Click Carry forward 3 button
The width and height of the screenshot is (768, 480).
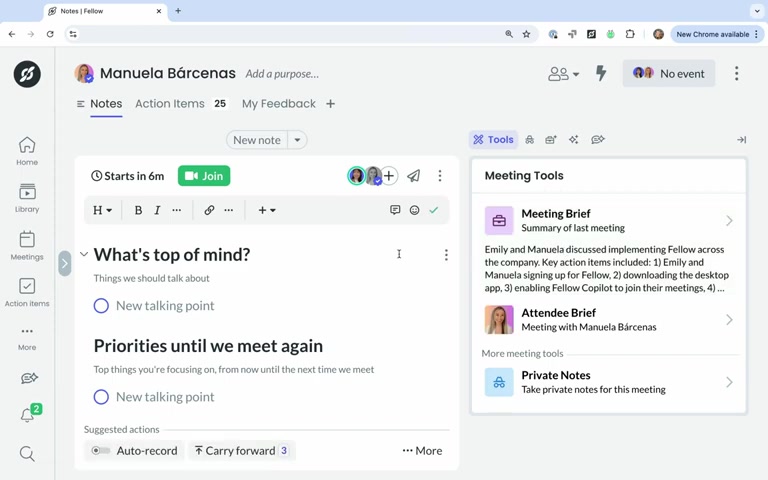click(x=241, y=451)
